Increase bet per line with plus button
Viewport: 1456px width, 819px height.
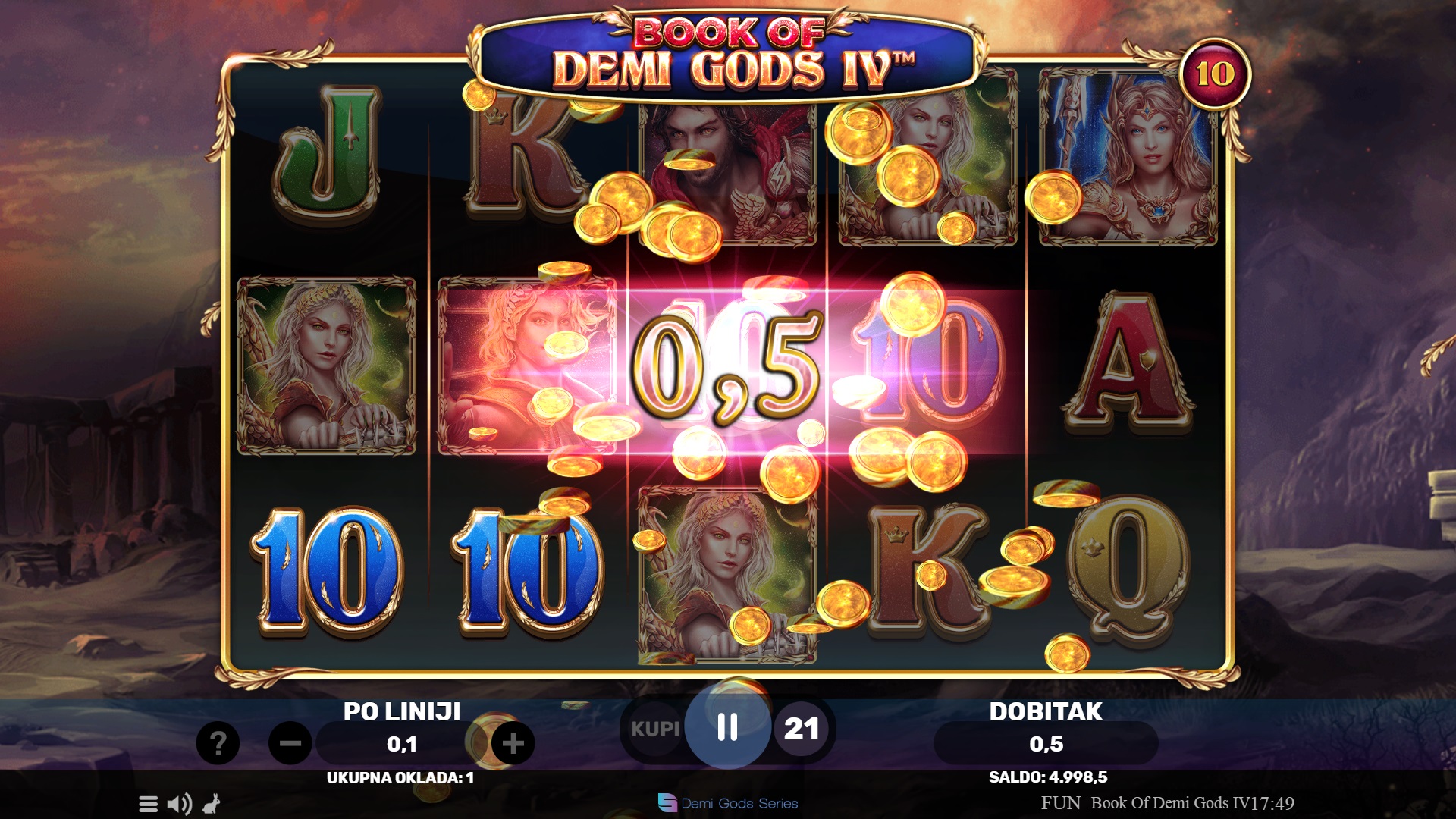click(513, 743)
